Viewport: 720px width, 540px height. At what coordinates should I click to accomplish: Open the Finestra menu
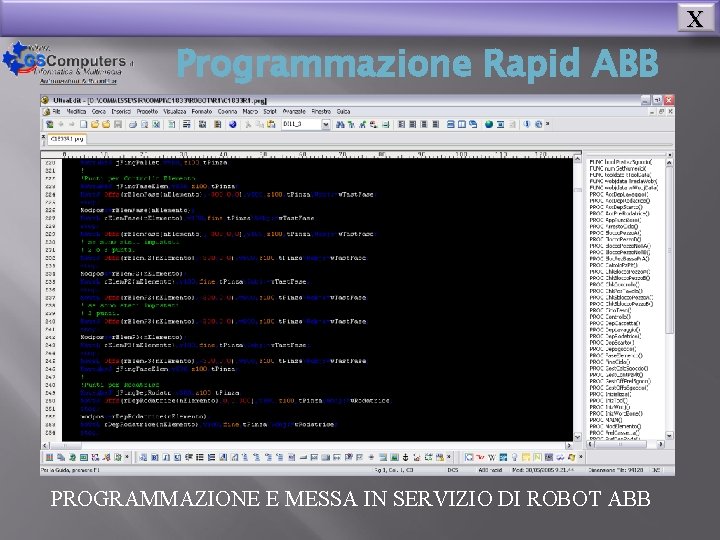click(321, 112)
